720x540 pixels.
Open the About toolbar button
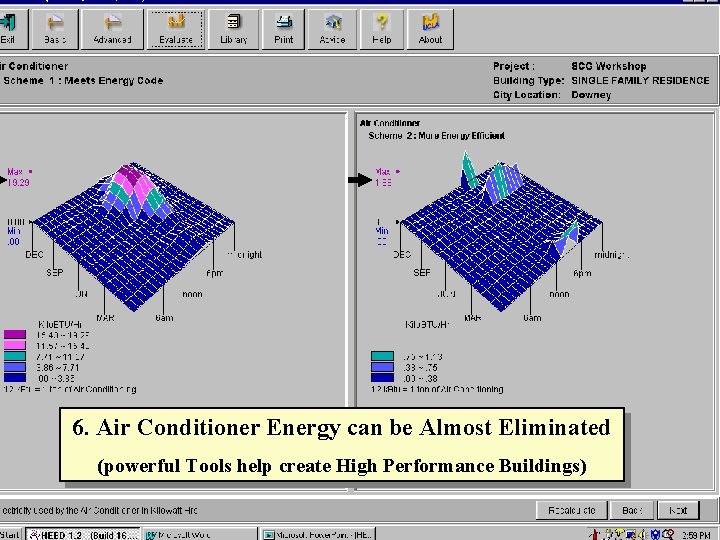(x=430, y=29)
